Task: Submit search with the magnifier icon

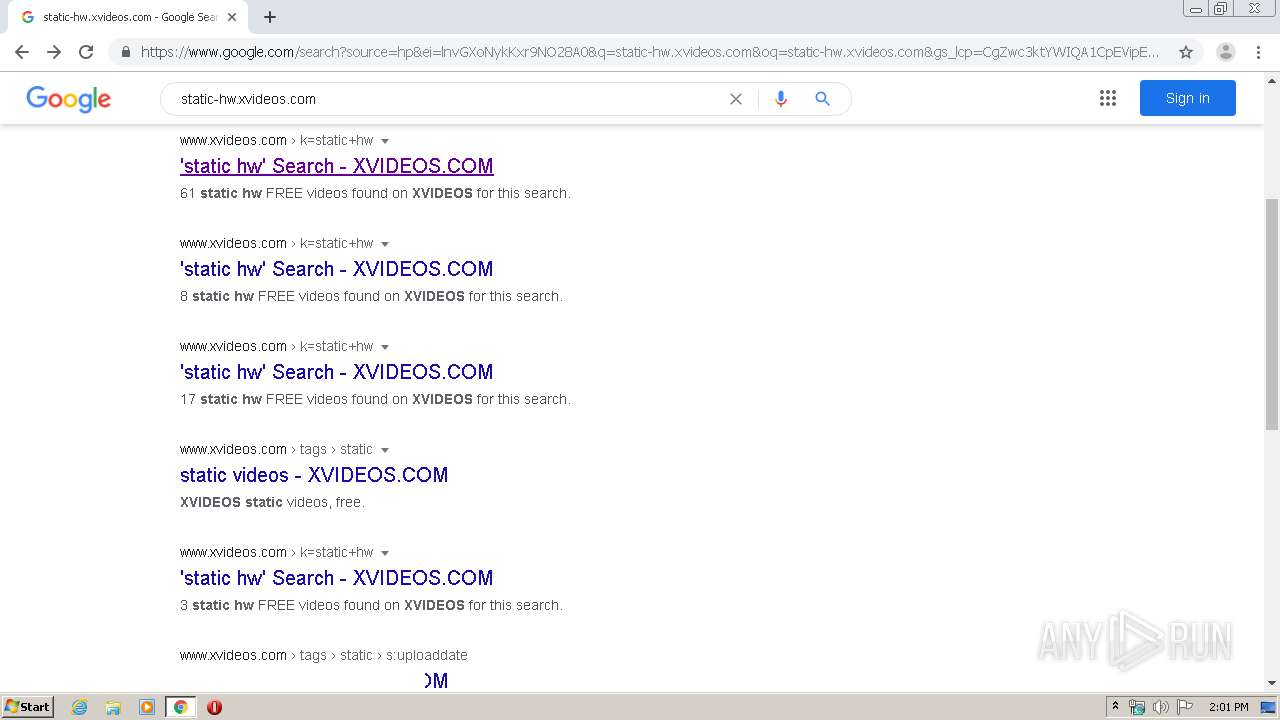Action: (x=823, y=99)
